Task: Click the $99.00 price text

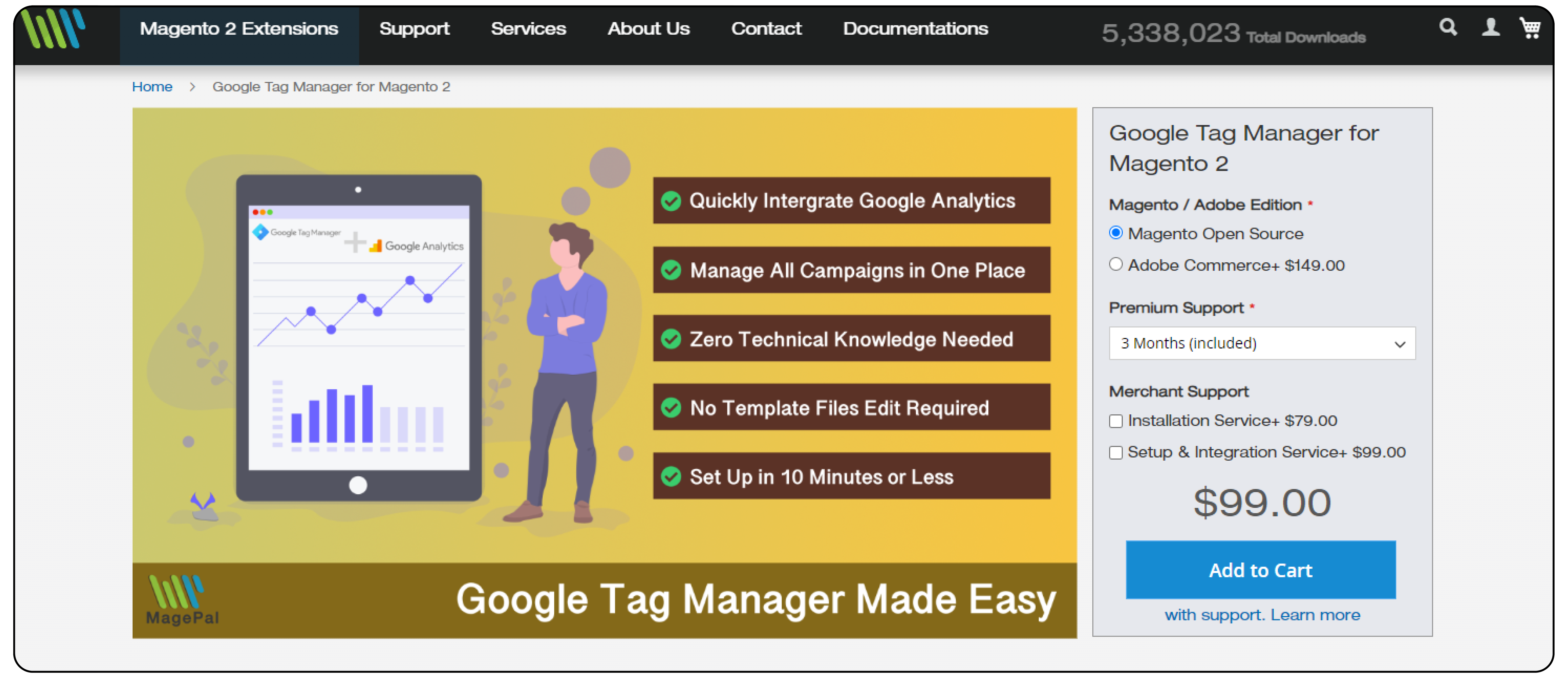Action: click(x=1262, y=503)
